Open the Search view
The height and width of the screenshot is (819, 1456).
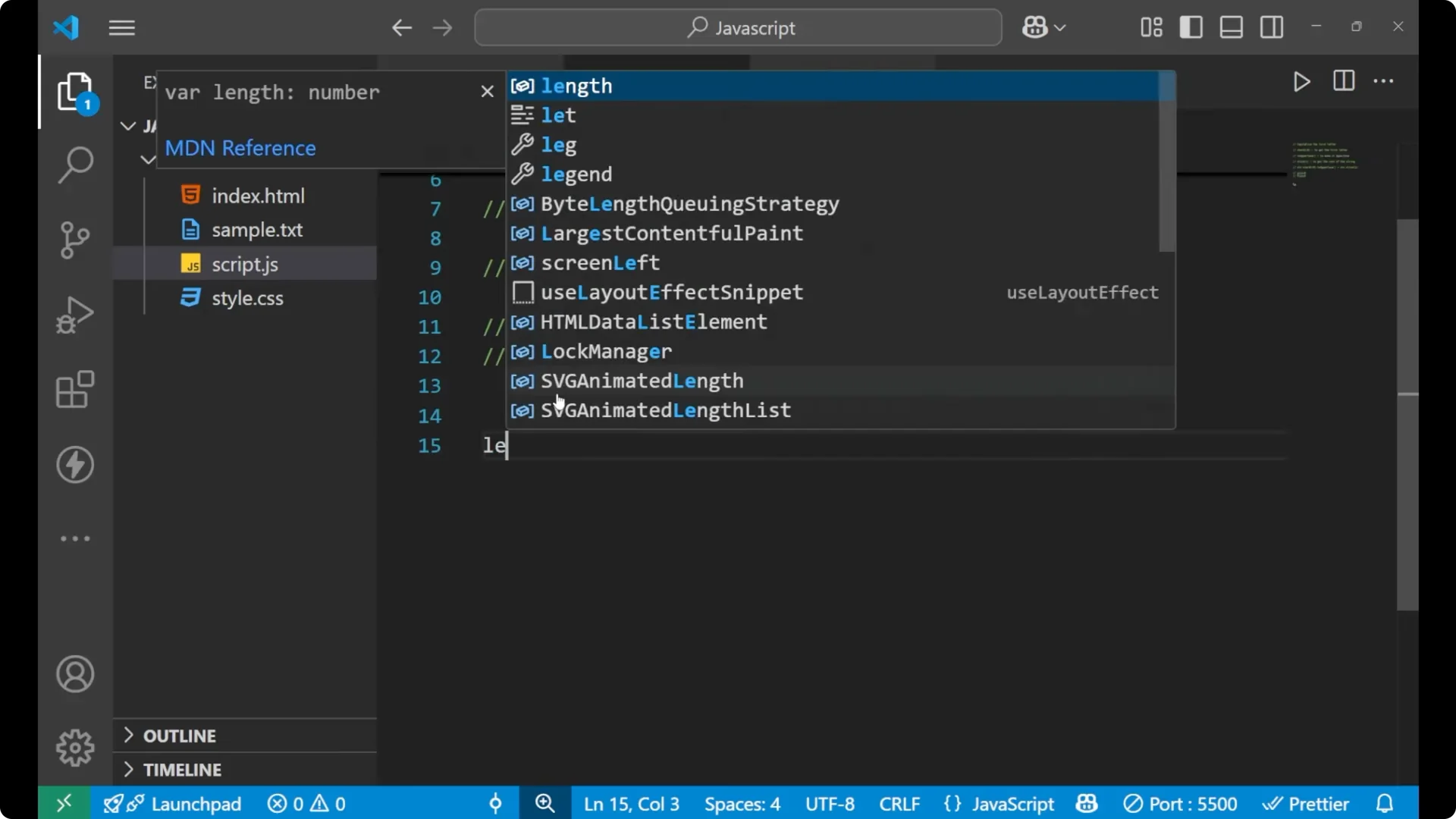coord(74,164)
